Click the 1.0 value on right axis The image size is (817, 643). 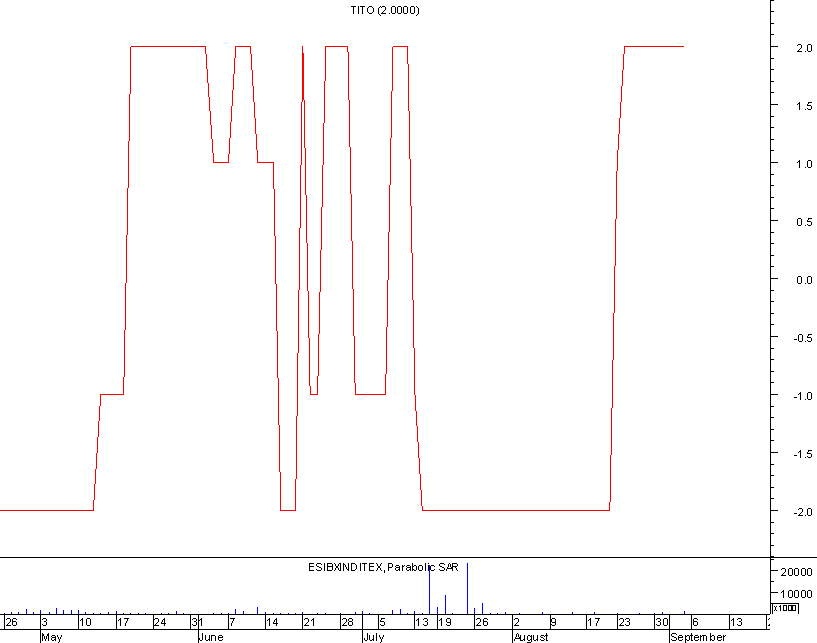(804, 164)
